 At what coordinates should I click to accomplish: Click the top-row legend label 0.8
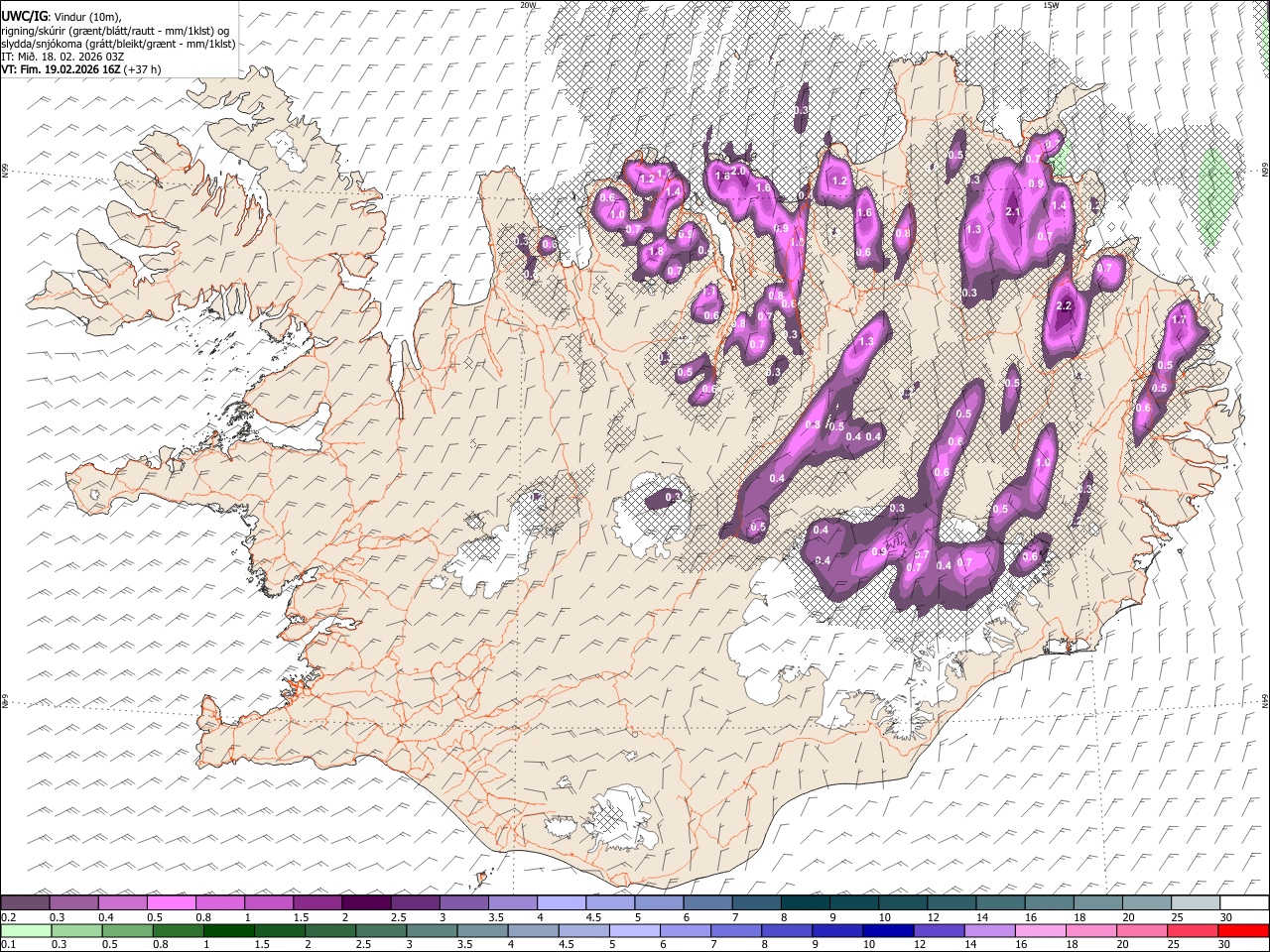click(202, 917)
